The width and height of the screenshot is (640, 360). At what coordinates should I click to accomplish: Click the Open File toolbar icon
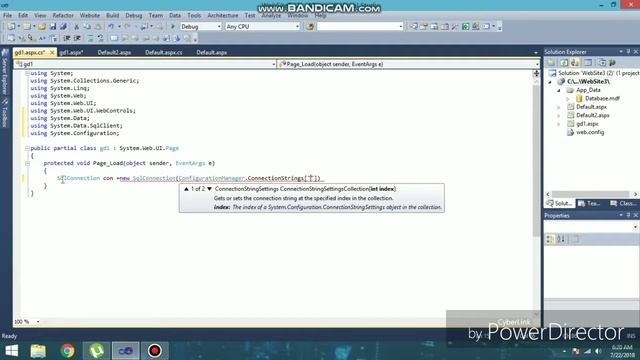coord(42,27)
